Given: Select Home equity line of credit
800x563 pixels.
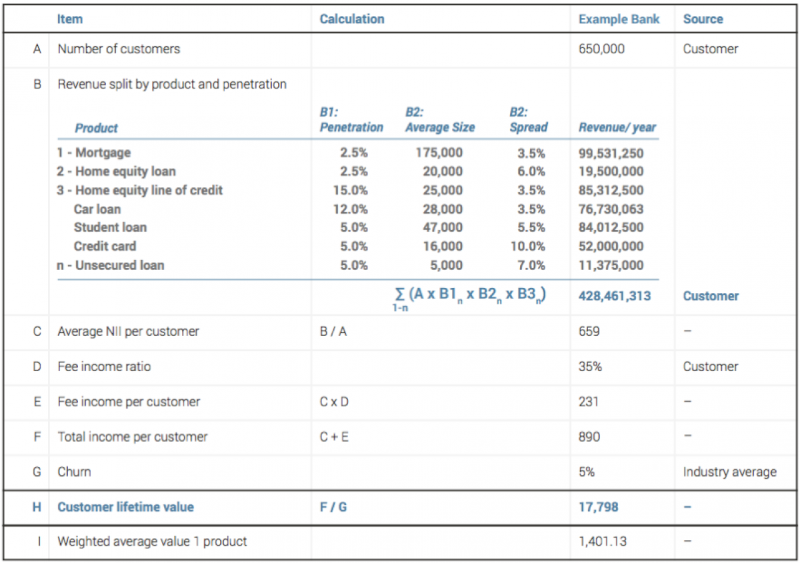Looking at the screenshot, I should tap(140, 190).
